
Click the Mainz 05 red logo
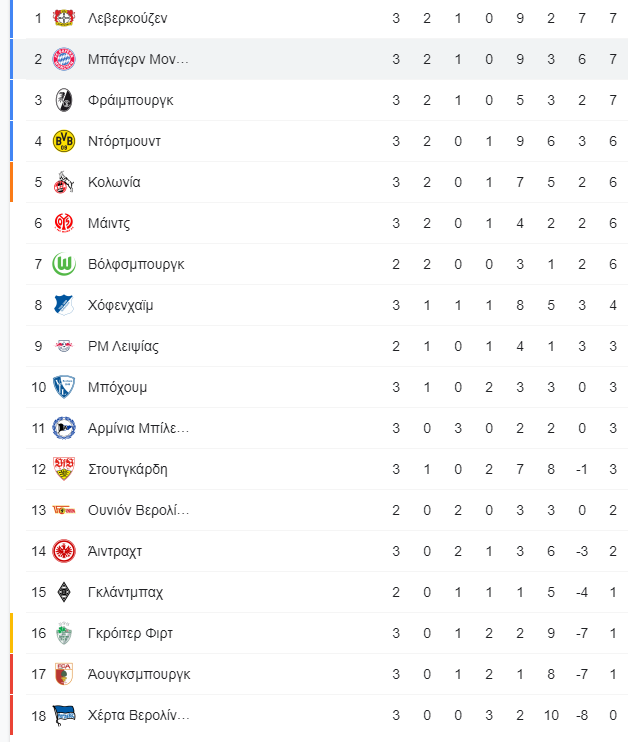click(x=64, y=223)
